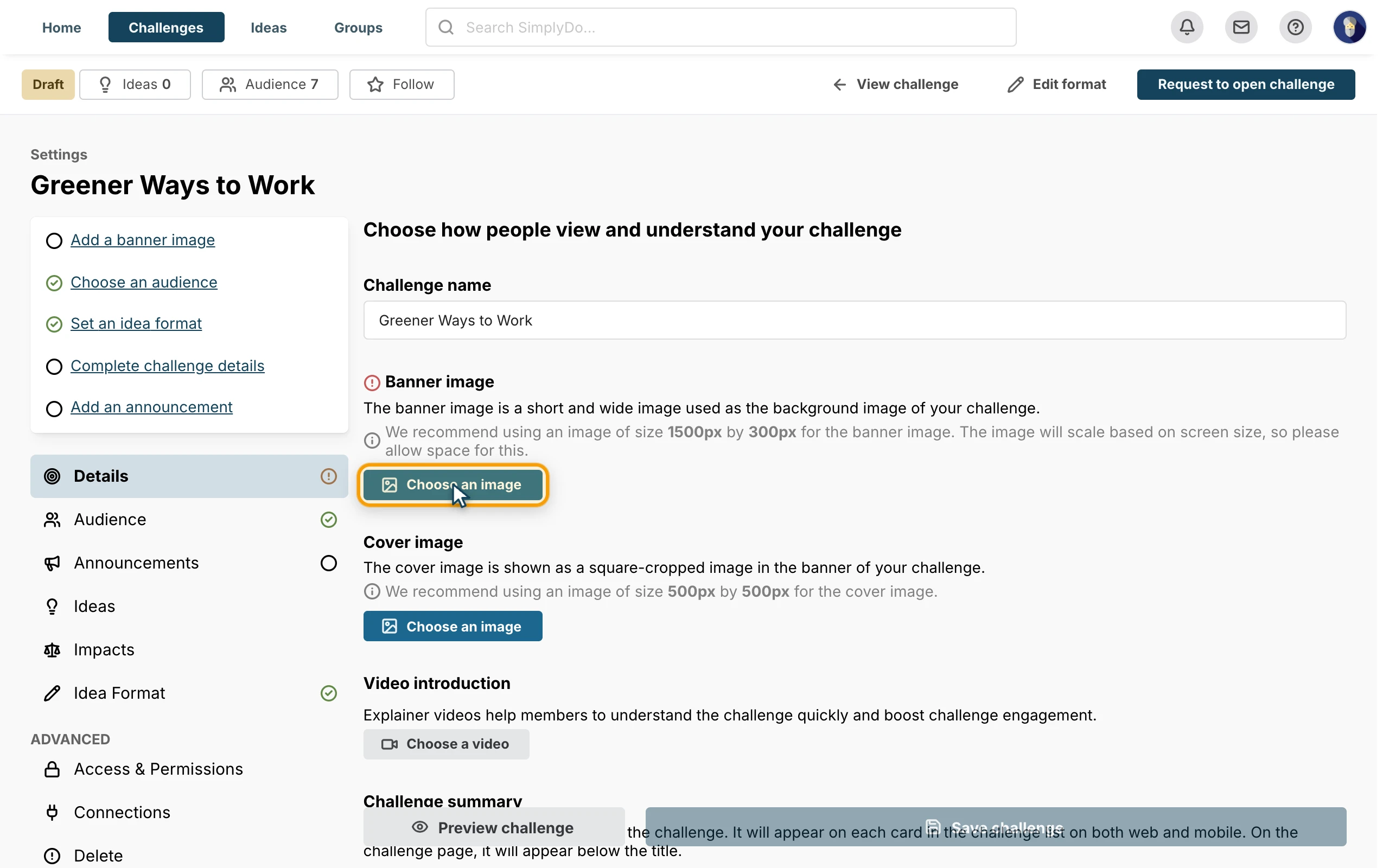
Task: Follow this challenge
Action: 401,85
